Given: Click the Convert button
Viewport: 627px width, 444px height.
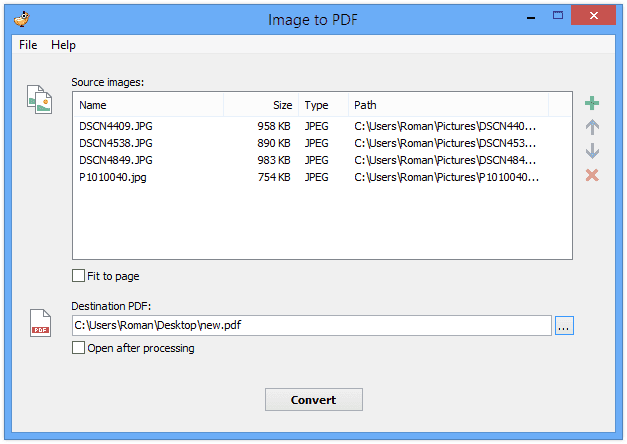Looking at the screenshot, I should tap(314, 400).
